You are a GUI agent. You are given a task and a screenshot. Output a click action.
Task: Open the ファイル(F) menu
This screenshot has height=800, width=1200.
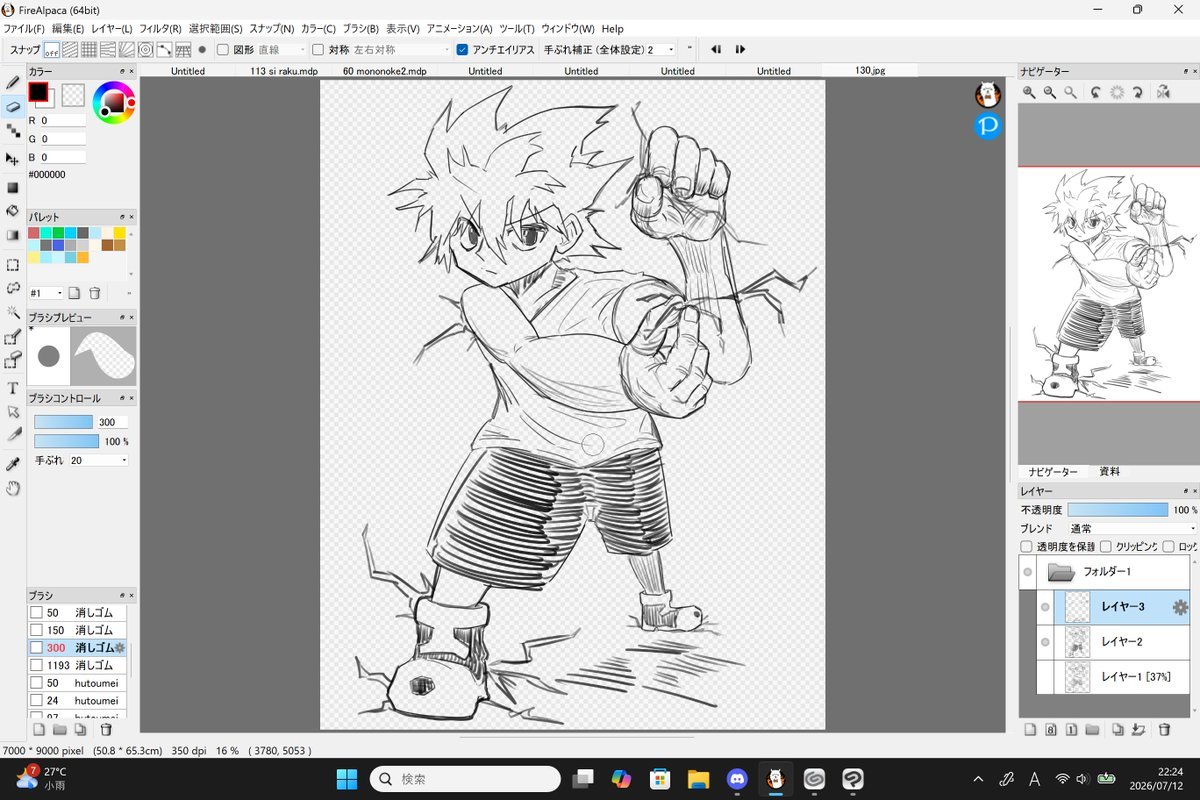[x=24, y=29]
